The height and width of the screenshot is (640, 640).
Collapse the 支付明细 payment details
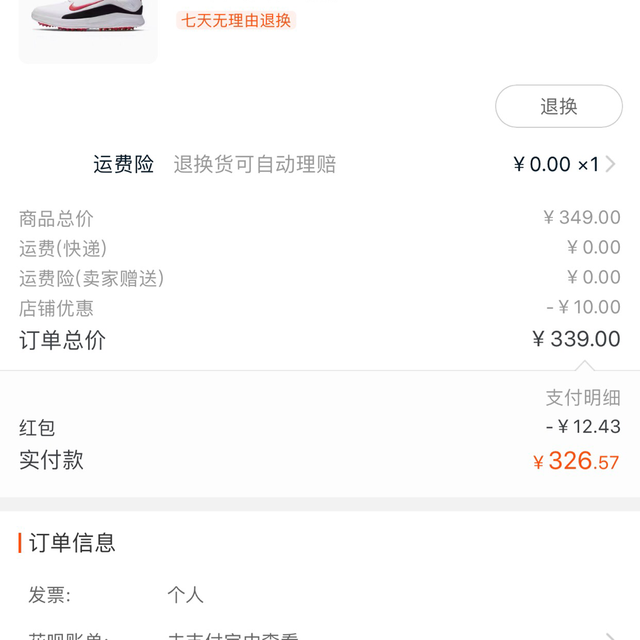(583, 397)
